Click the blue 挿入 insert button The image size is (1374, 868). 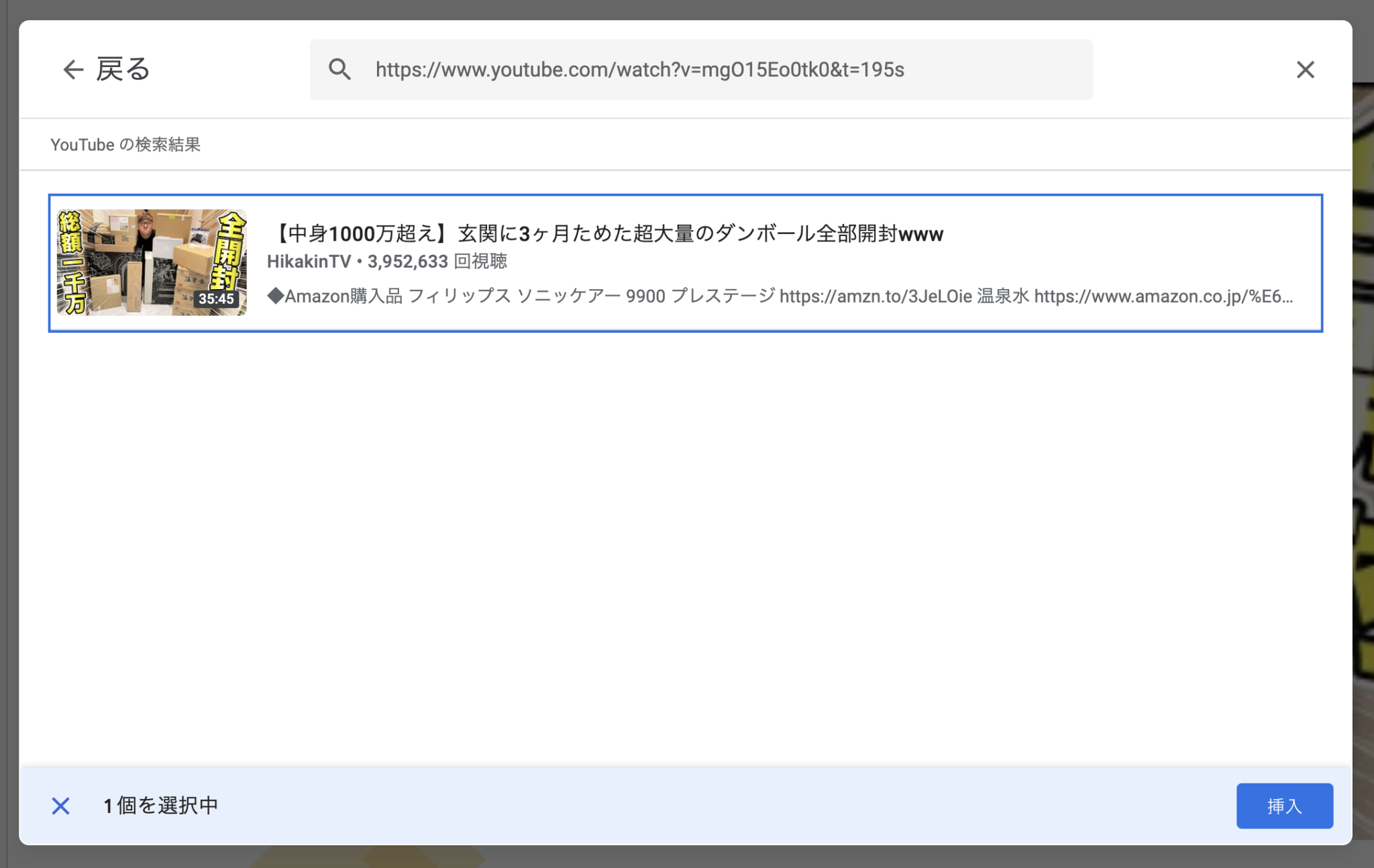coord(1283,806)
